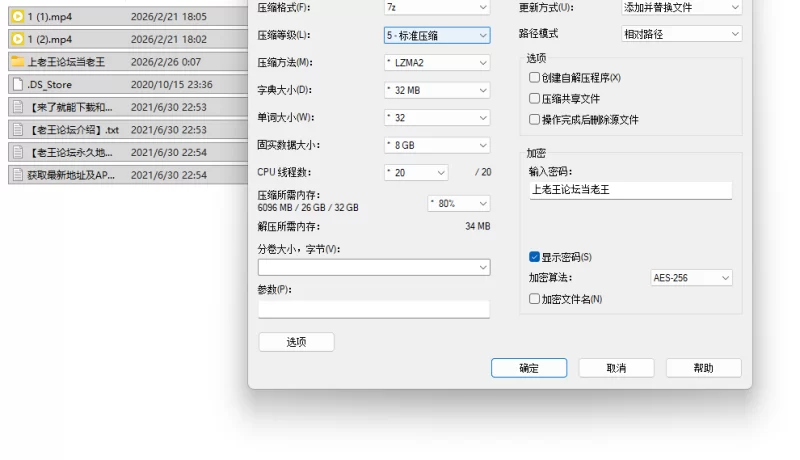
Task: Click the video icon of 1 (1).mp4
Action: [18, 16]
